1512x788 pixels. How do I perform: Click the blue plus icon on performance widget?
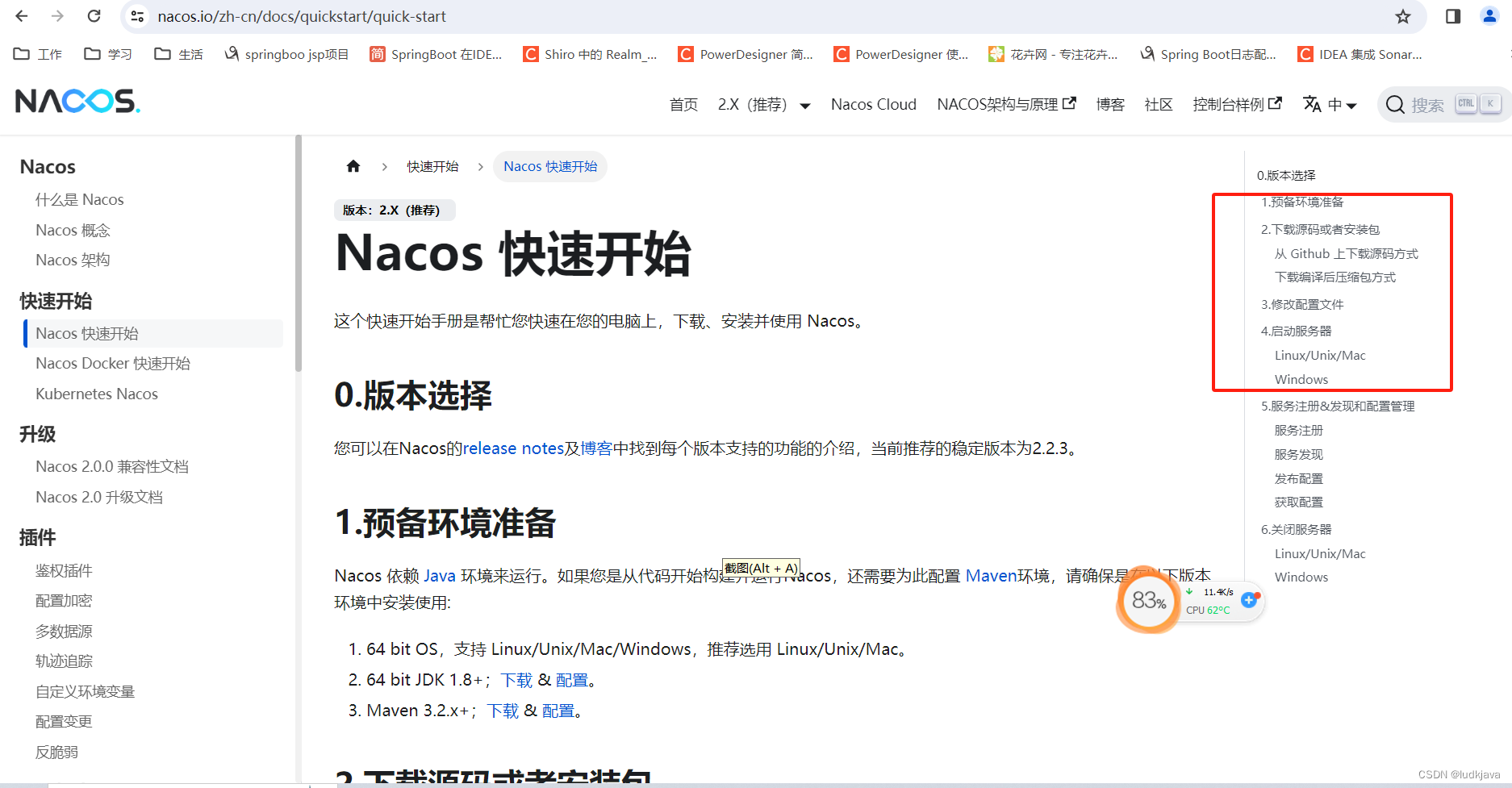1249,599
